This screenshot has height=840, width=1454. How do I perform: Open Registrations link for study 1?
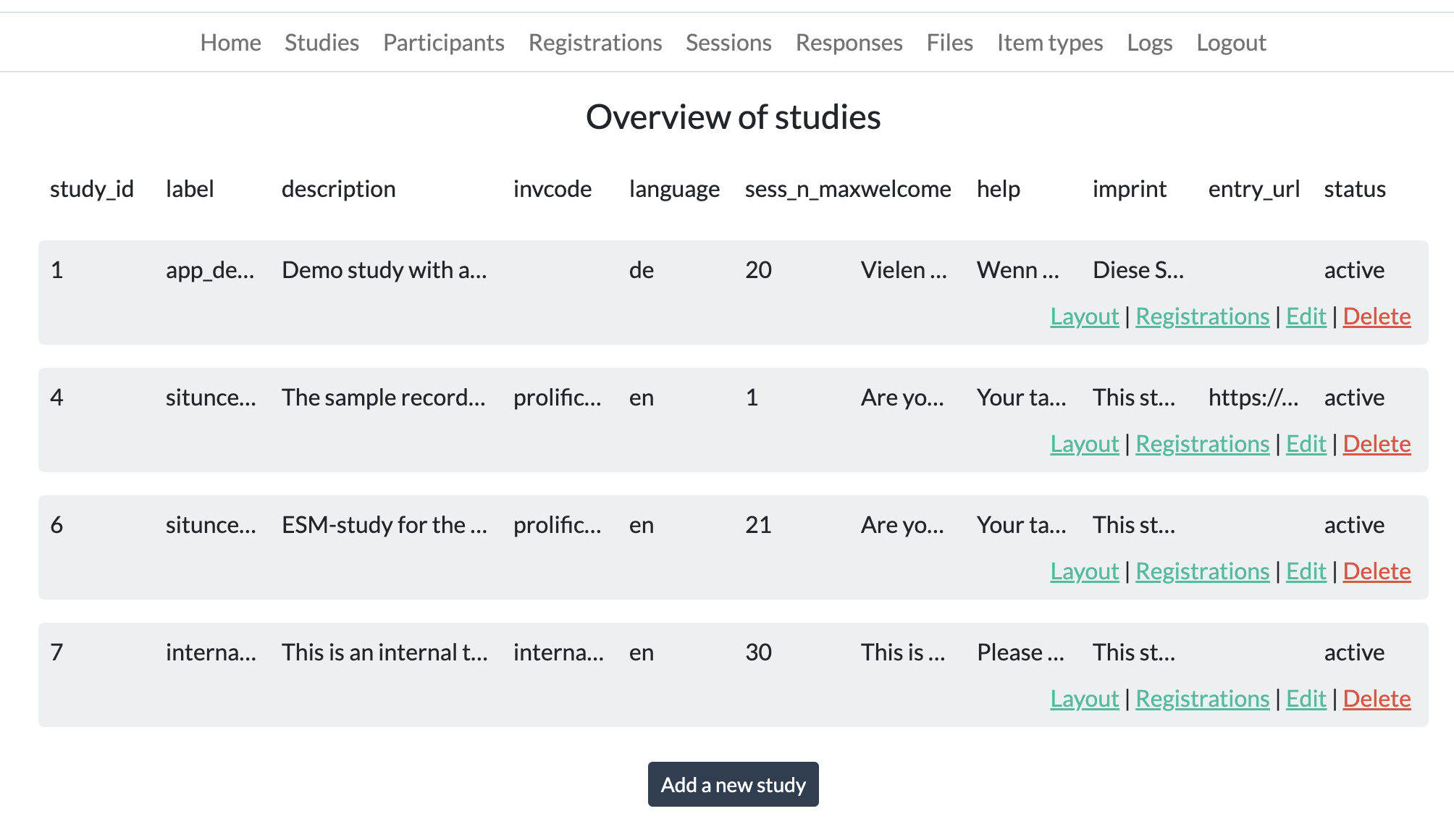point(1202,316)
